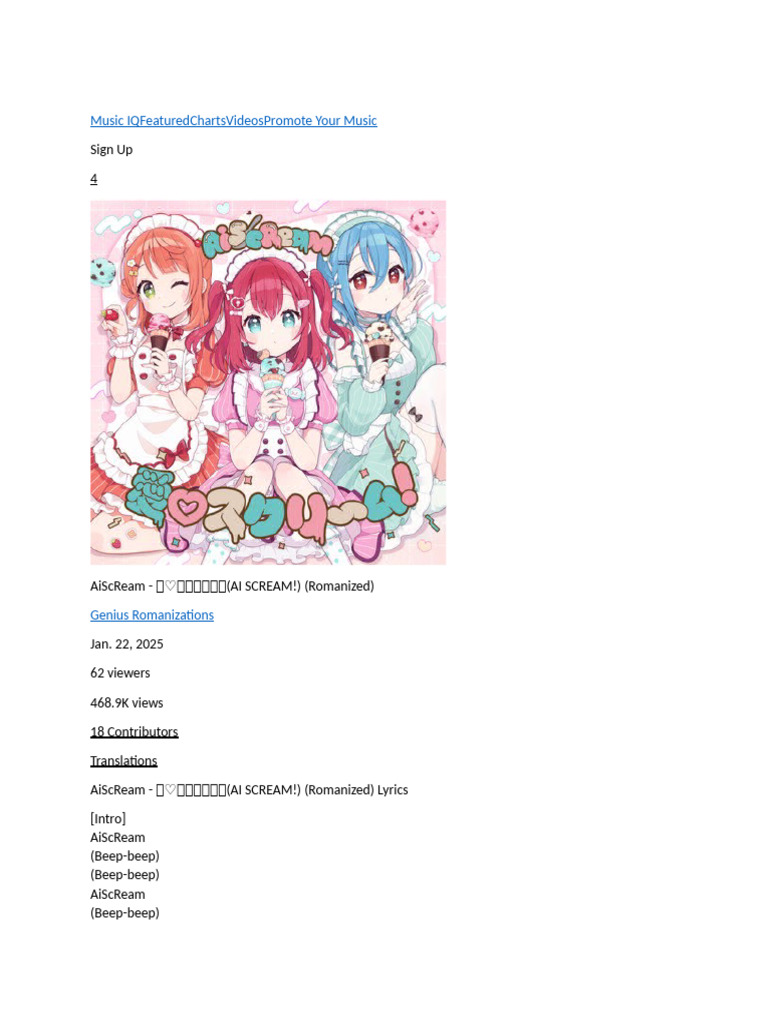Screen dimensions: 768x1024
Task: Select the final (Beep-beep) lyric line
Action: 125,913
